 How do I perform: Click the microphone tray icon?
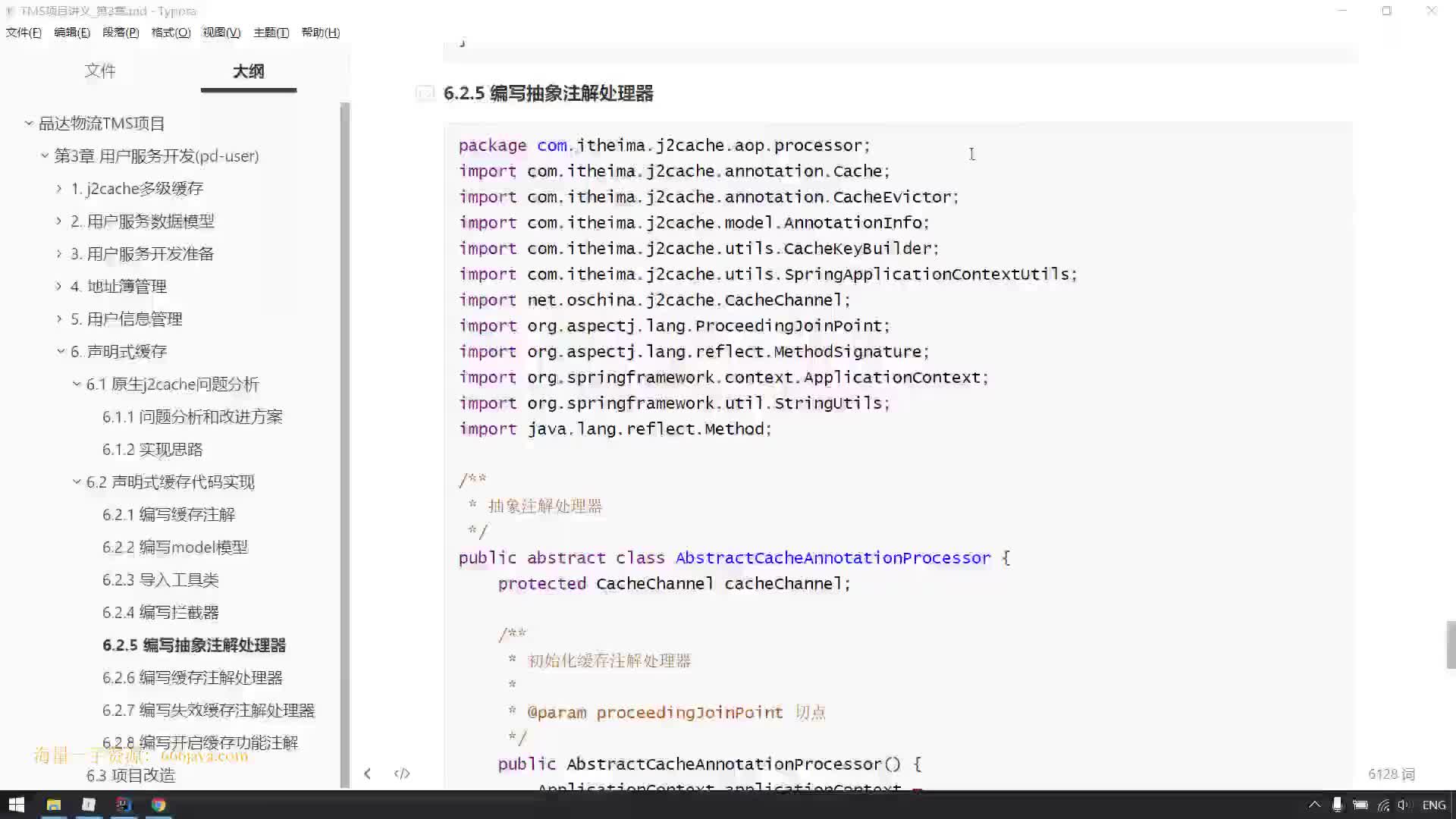[x=1337, y=805]
